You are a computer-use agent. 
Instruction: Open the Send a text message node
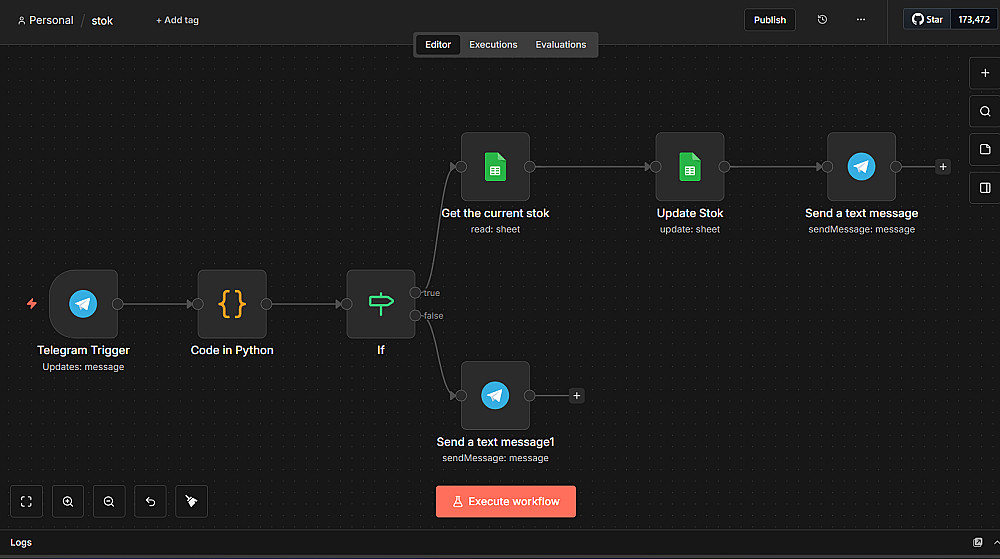pos(861,167)
